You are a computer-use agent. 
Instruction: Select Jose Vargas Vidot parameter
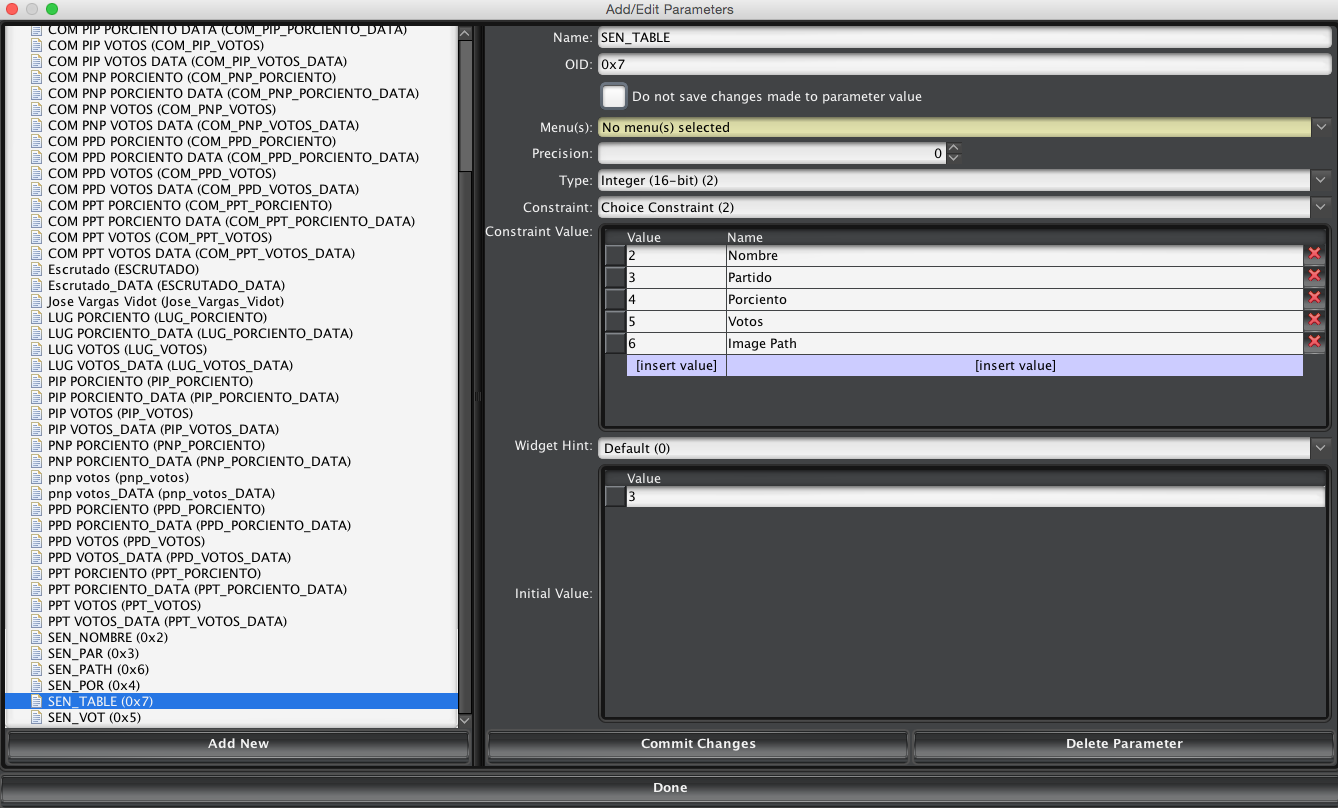tap(165, 301)
